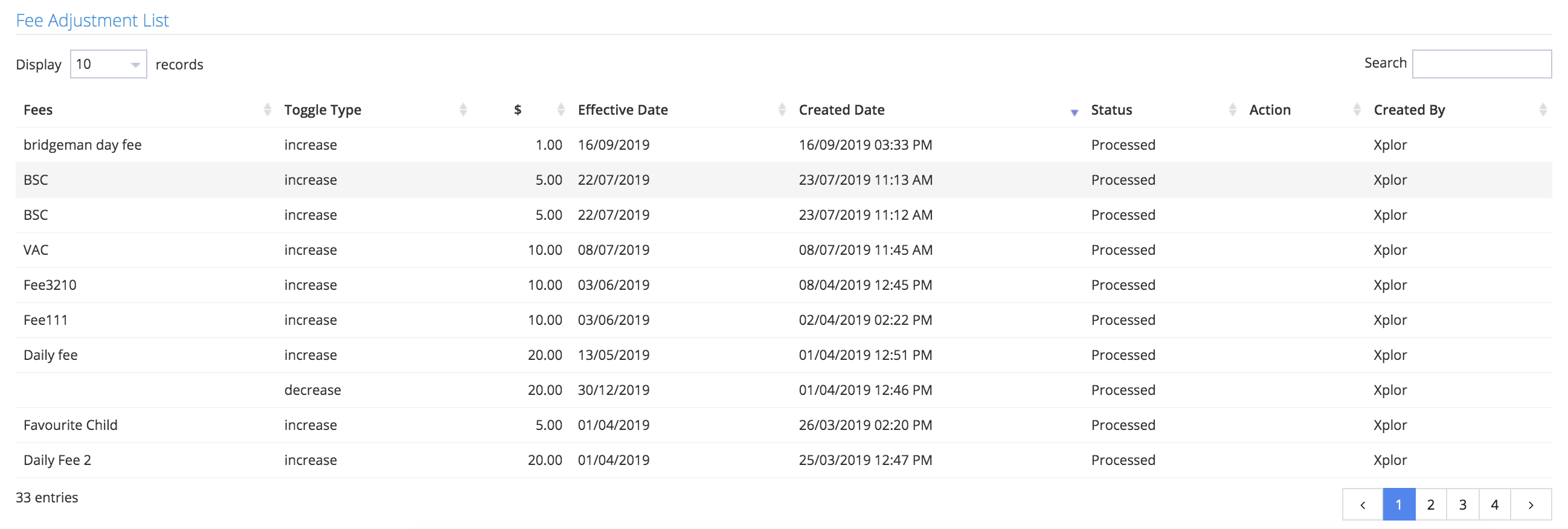Jump to page 2 of results
The width and height of the screenshot is (1568, 529).
(x=1430, y=505)
